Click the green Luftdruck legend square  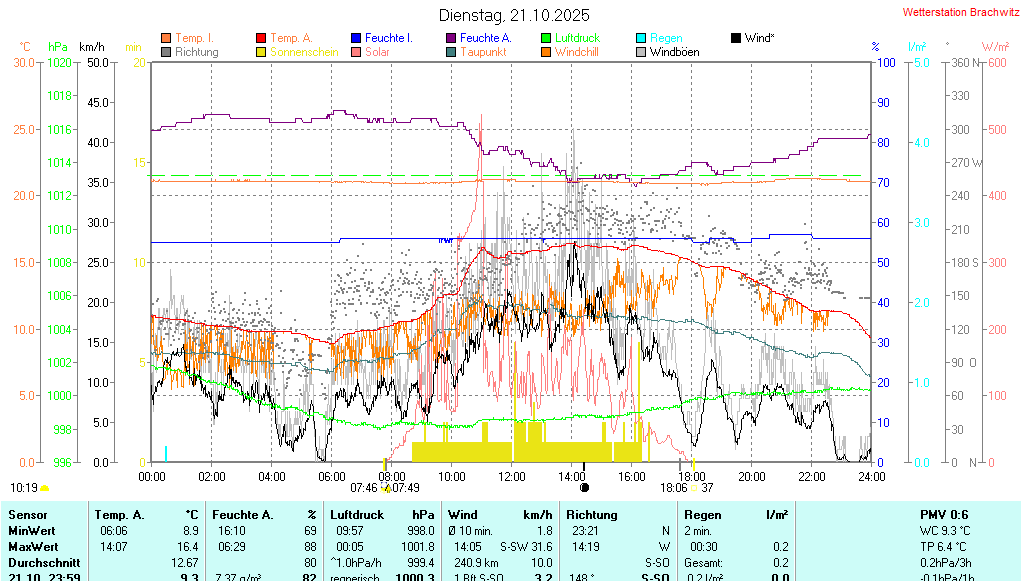tap(546, 38)
